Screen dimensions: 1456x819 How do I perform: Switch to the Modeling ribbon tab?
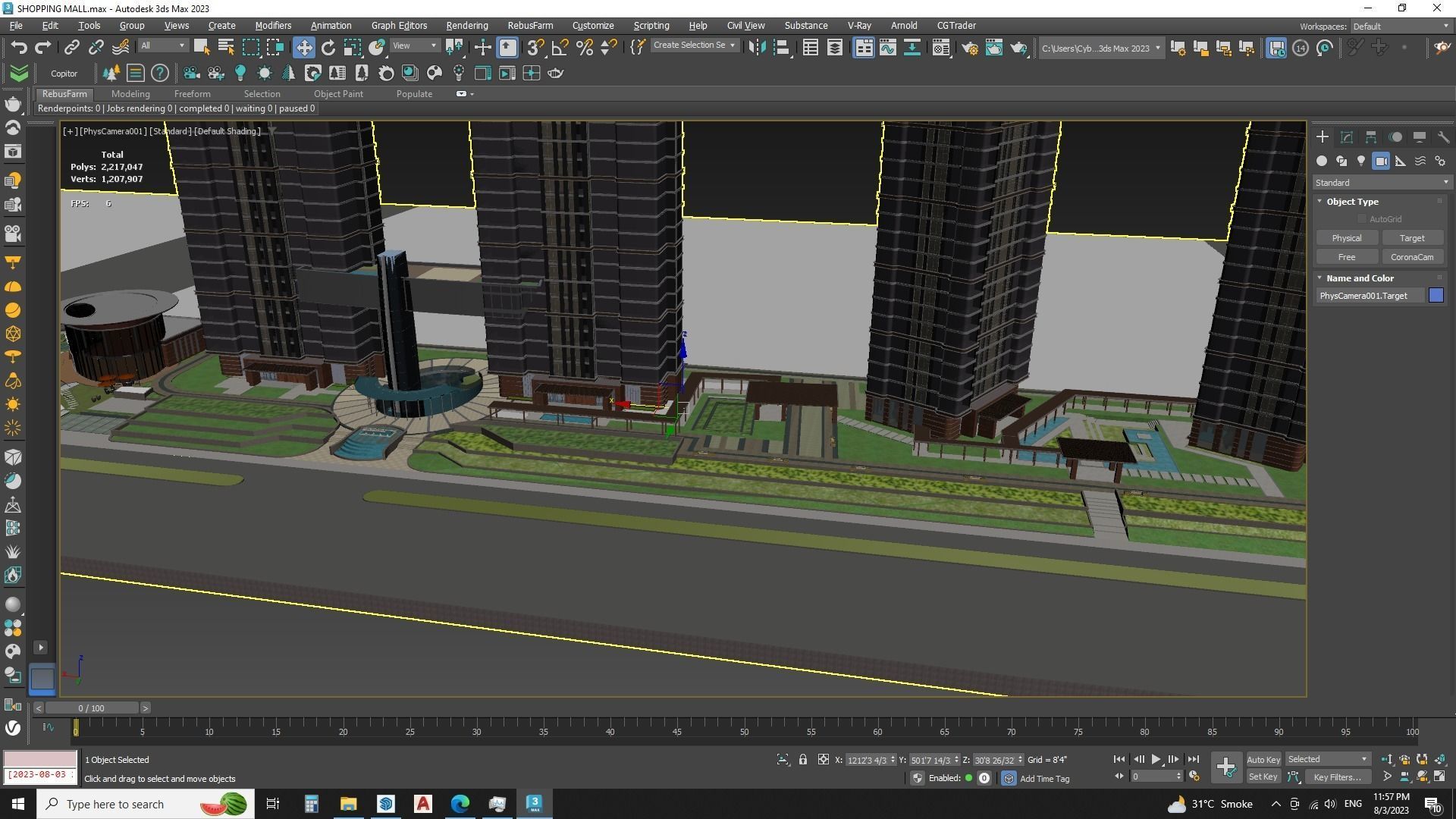tap(130, 94)
